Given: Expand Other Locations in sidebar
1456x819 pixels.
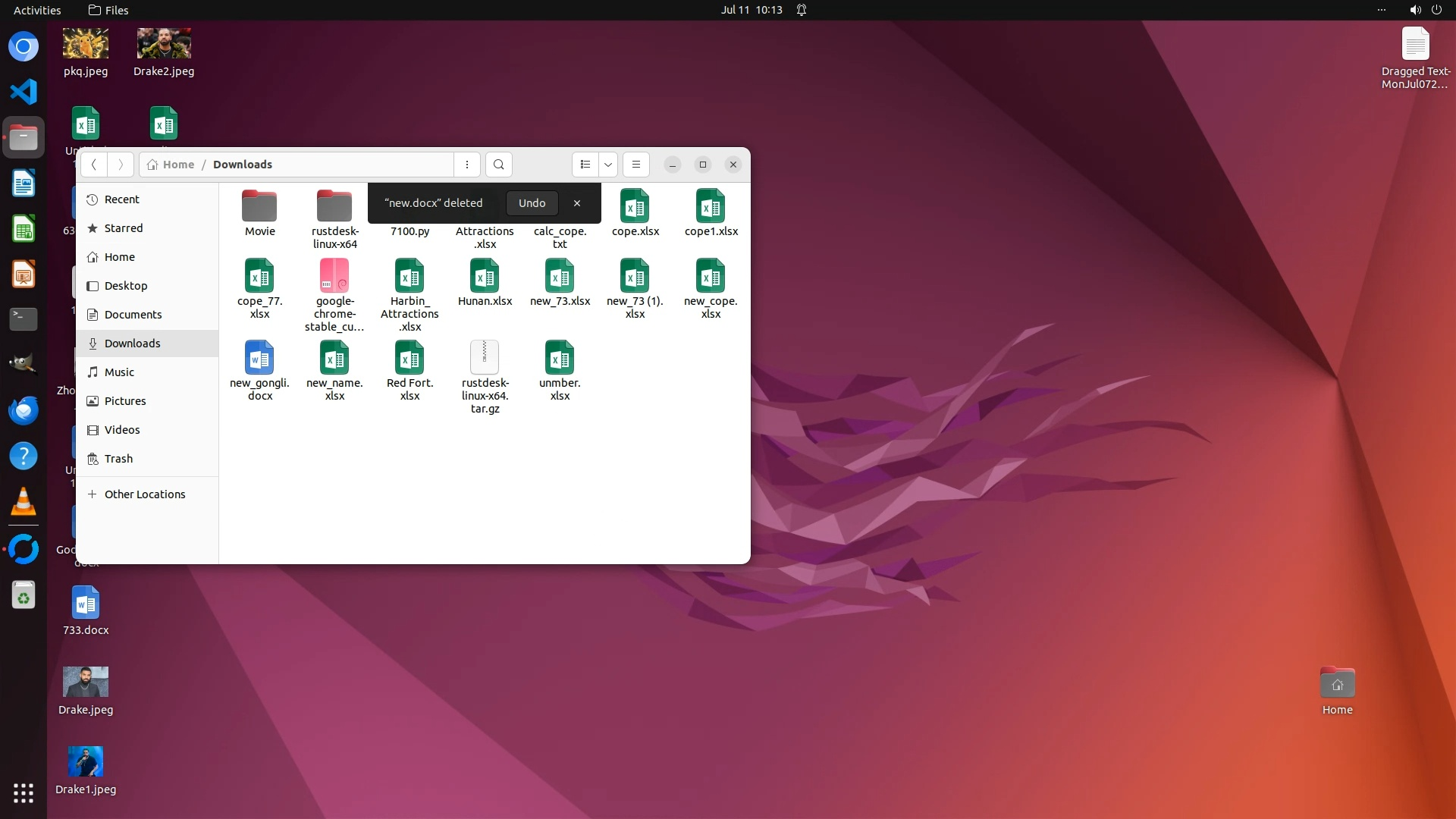Looking at the screenshot, I should pyautogui.click(x=144, y=494).
